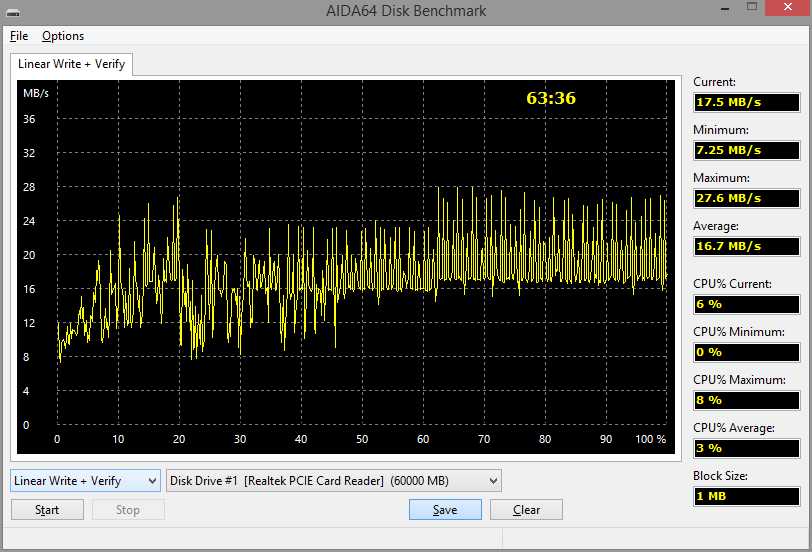Click the Current speed value field
Viewport: 812px width, 552px height.
click(746, 102)
